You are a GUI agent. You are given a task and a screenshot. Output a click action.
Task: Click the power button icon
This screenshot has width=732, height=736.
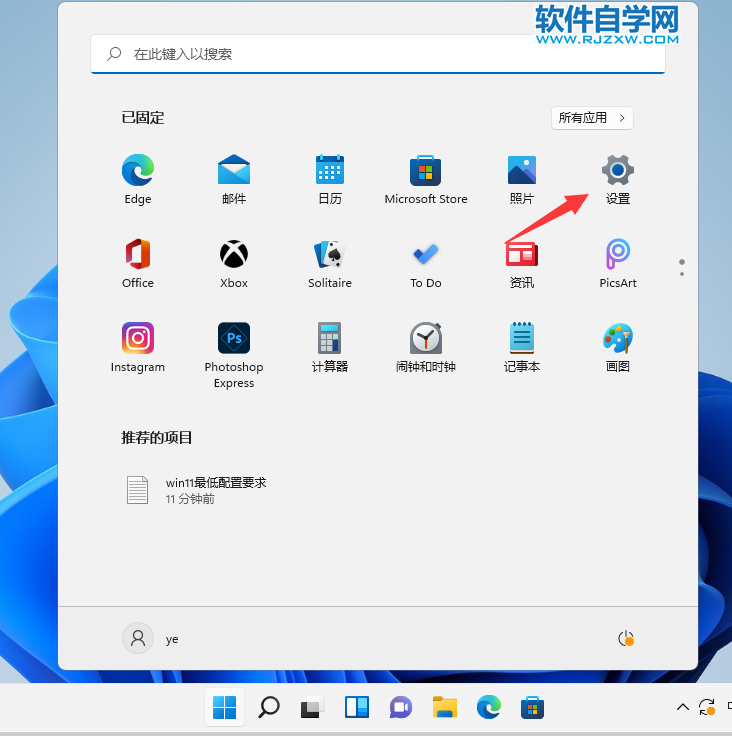point(626,638)
